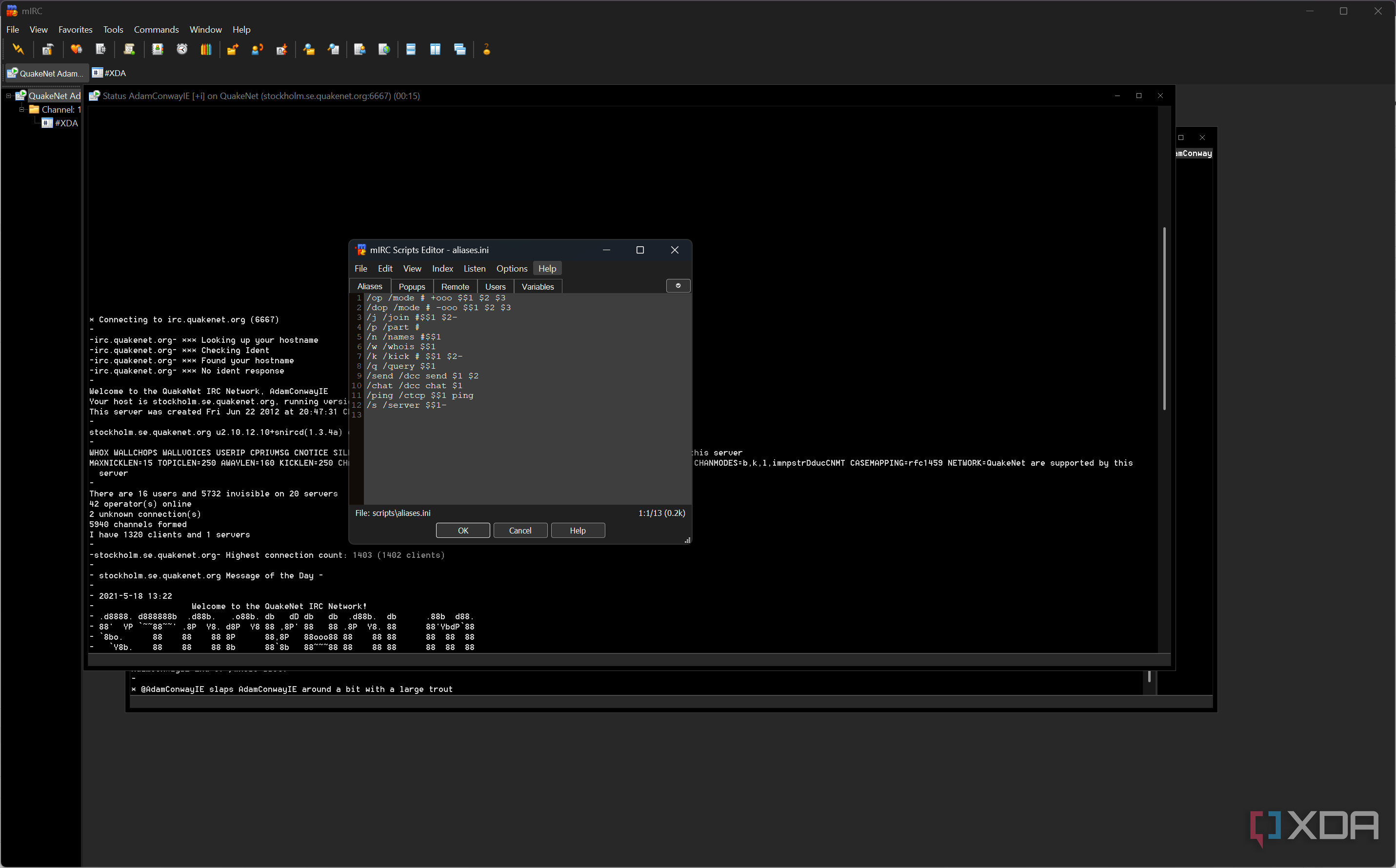1396x868 pixels.
Task: Open mIRC Options from the hammer icon
Action: (48, 49)
